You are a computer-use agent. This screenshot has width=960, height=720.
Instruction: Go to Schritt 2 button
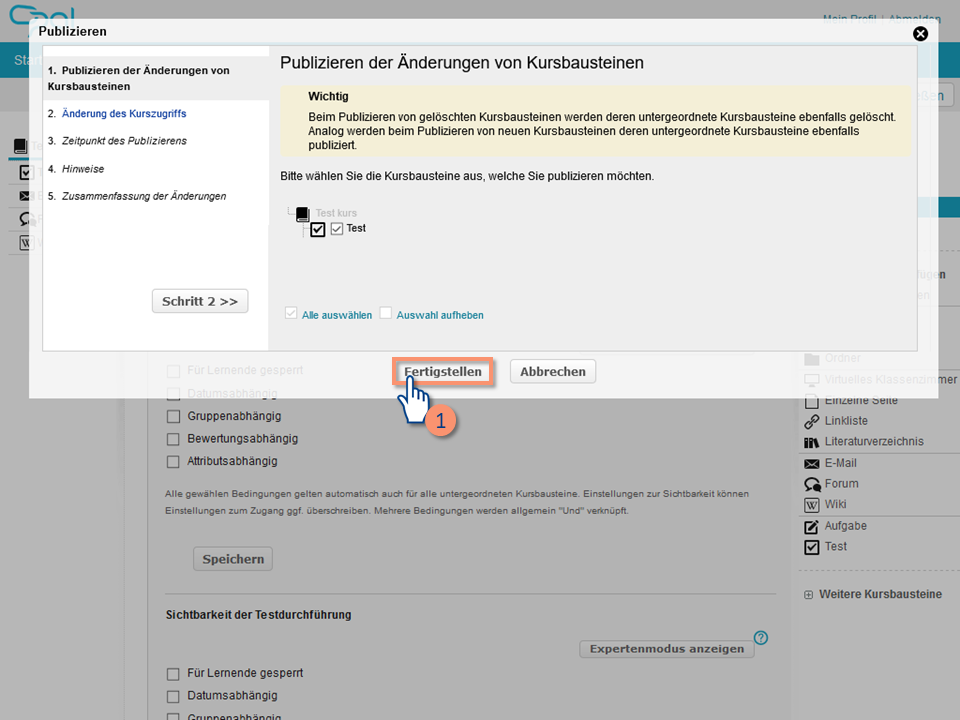tap(200, 301)
